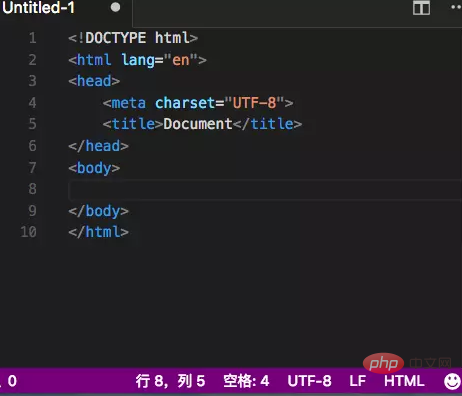
Task: Open the indentation setting showing 空格: 4
Action: pyautogui.click(x=246, y=381)
